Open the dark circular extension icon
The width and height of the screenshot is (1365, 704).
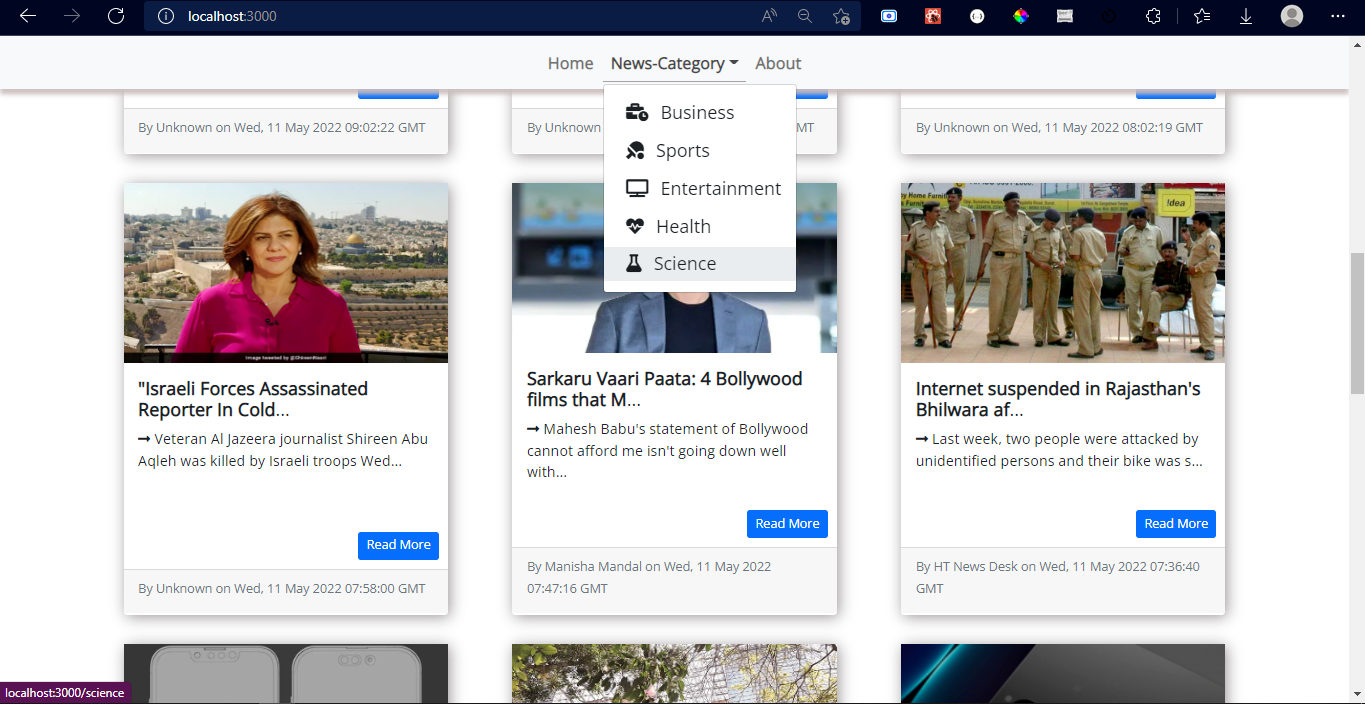coord(1109,16)
